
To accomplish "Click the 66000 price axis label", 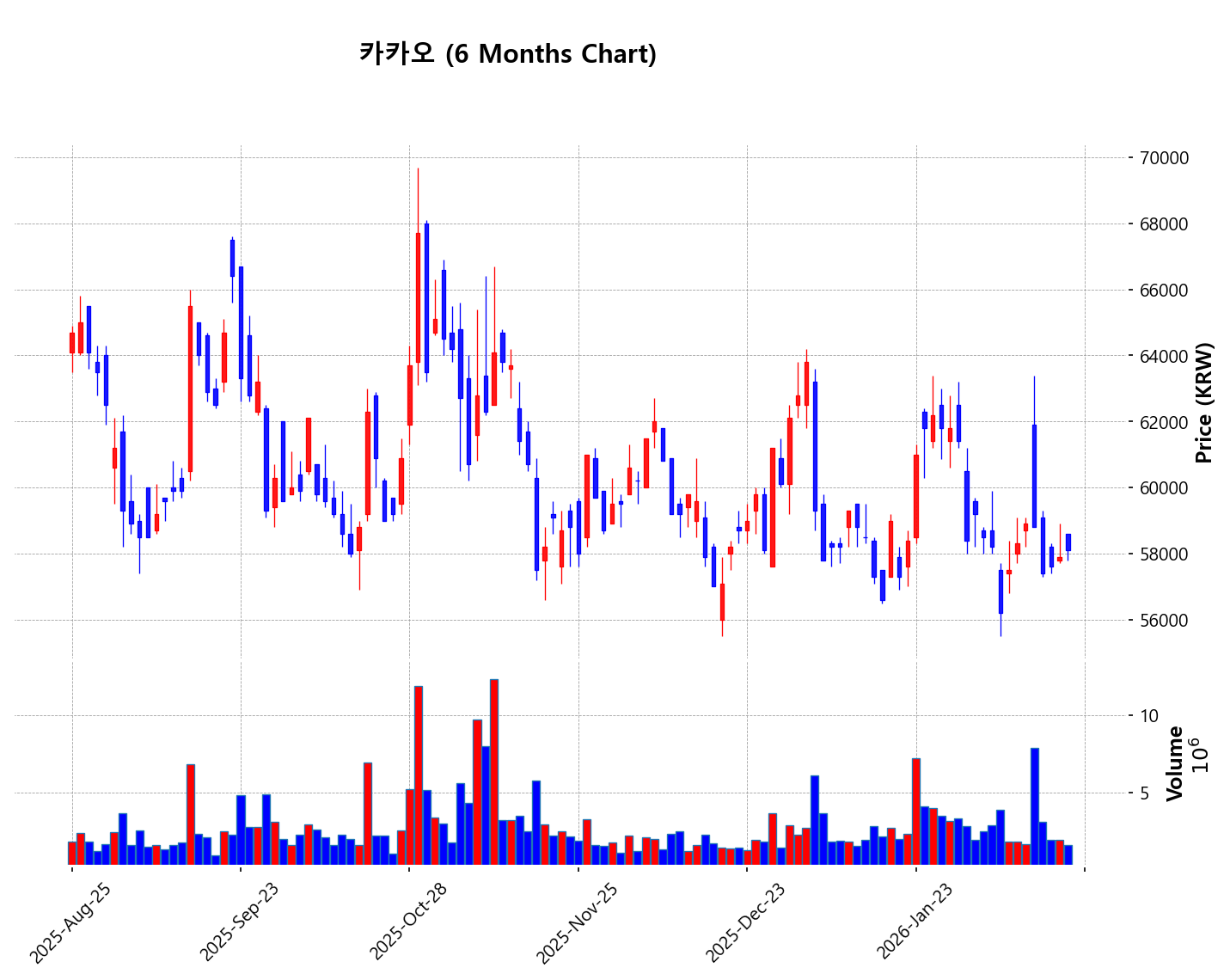I will [1164, 291].
